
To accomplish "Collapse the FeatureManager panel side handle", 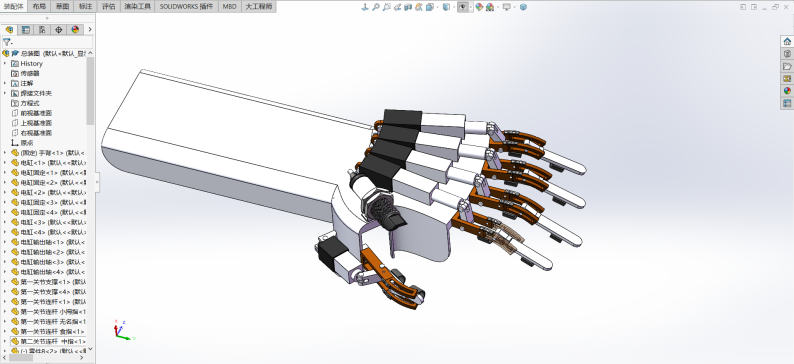I will 97,181.
